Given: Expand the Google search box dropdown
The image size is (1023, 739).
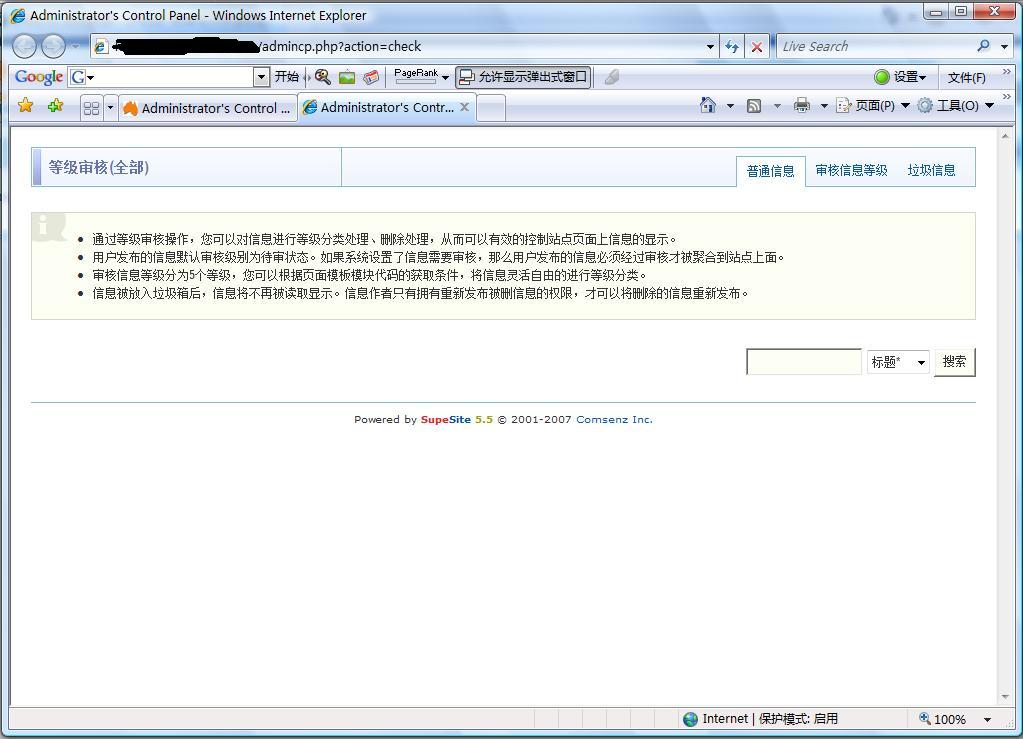Looking at the screenshot, I should pos(261,77).
